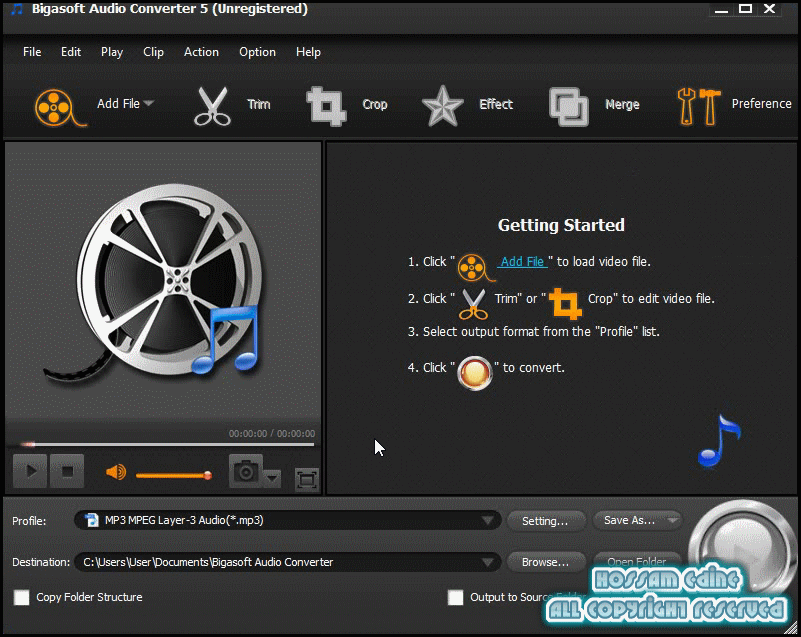
Task: Click the playback seek bar
Action: (167, 444)
